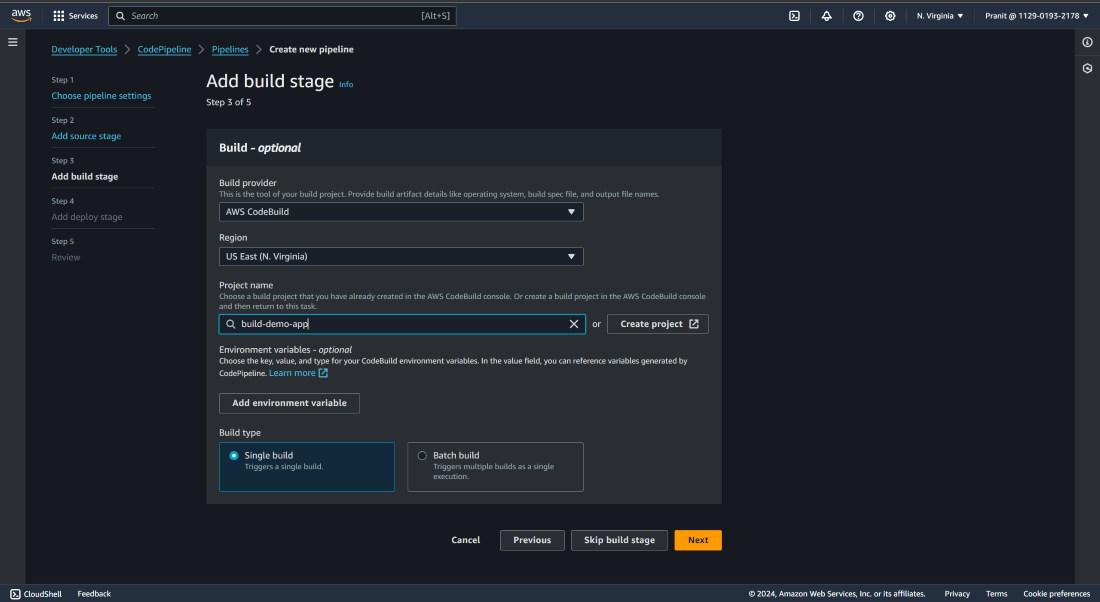Go to CodePipeline breadcrumb
This screenshot has height=602, width=1100.
[x=164, y=49]
